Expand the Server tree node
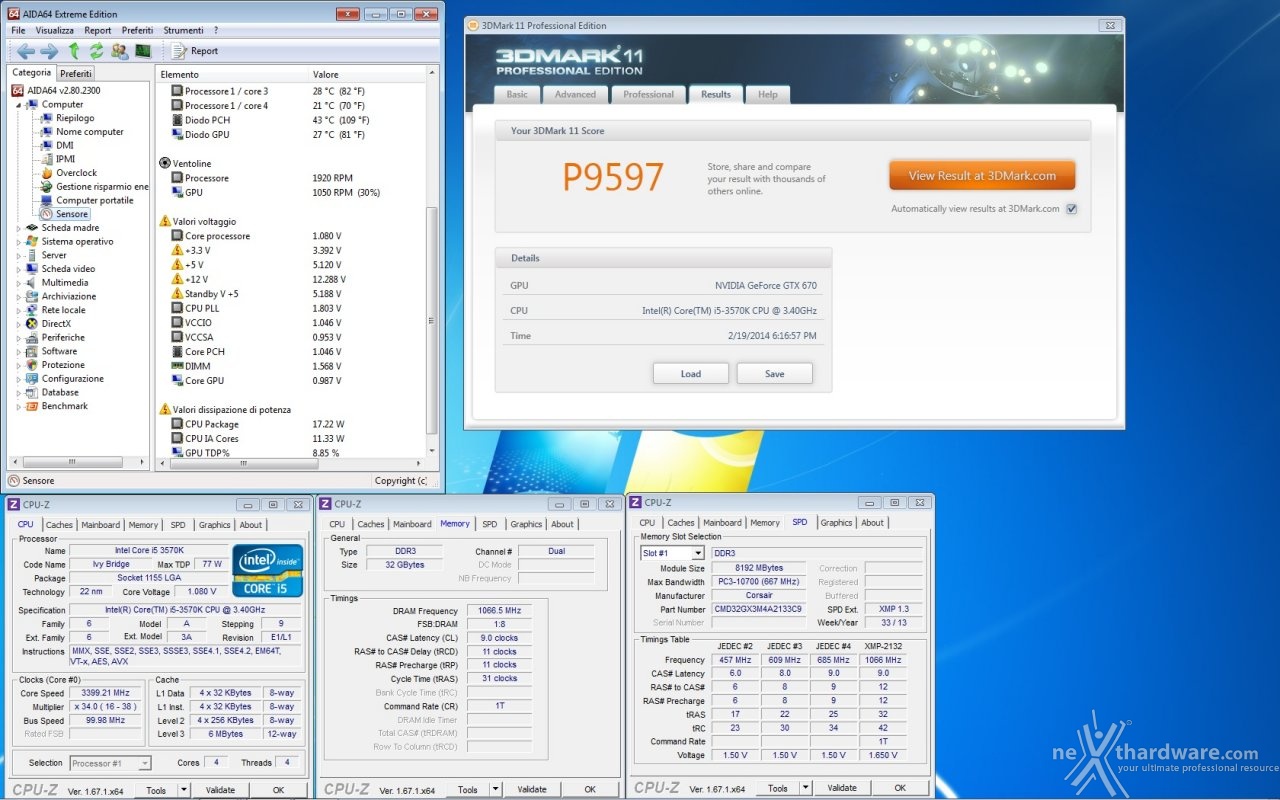The width and height of the screenshot is (1280, 800). point(19,255)
